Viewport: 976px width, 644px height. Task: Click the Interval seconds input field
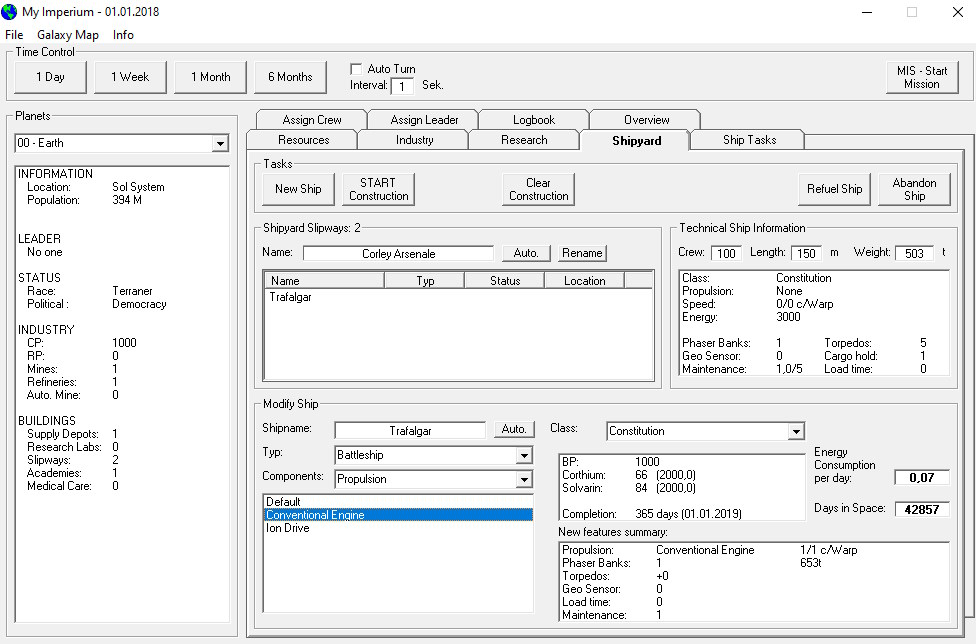pos(401,87)
